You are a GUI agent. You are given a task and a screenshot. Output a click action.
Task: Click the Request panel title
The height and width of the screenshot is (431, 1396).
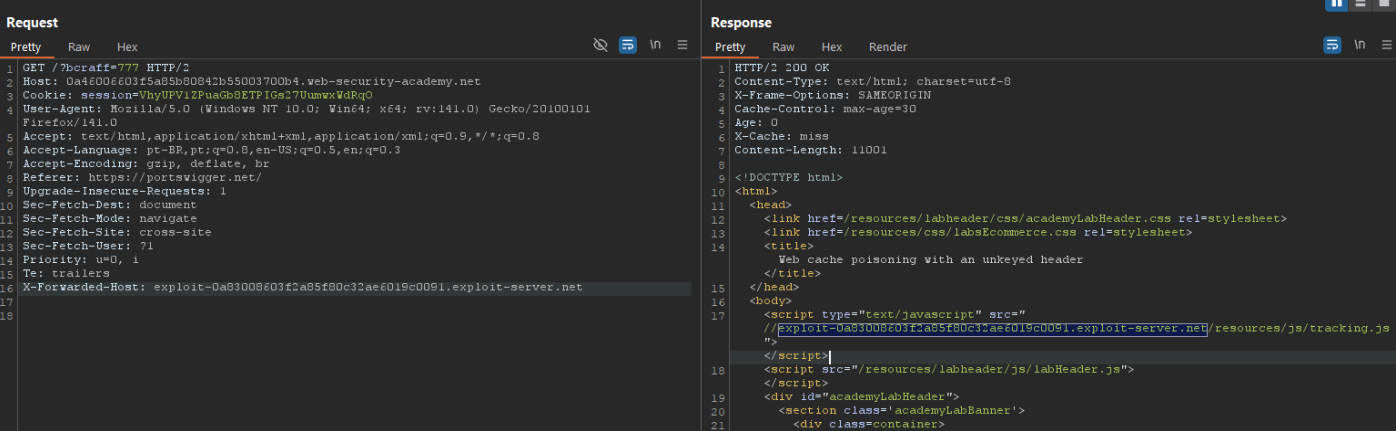[32, 22]
